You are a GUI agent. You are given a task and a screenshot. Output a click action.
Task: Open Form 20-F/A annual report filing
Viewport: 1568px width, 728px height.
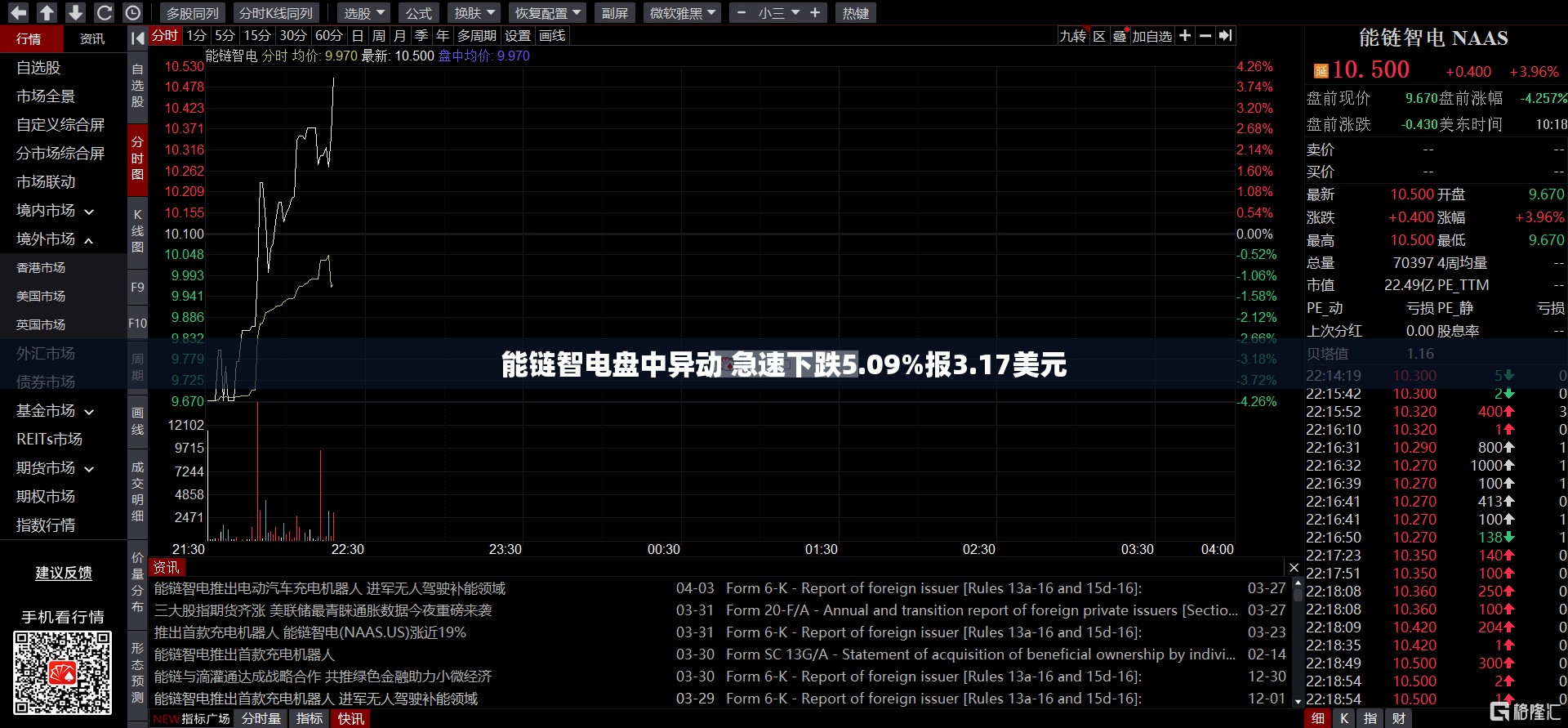[x=982, y=610]
